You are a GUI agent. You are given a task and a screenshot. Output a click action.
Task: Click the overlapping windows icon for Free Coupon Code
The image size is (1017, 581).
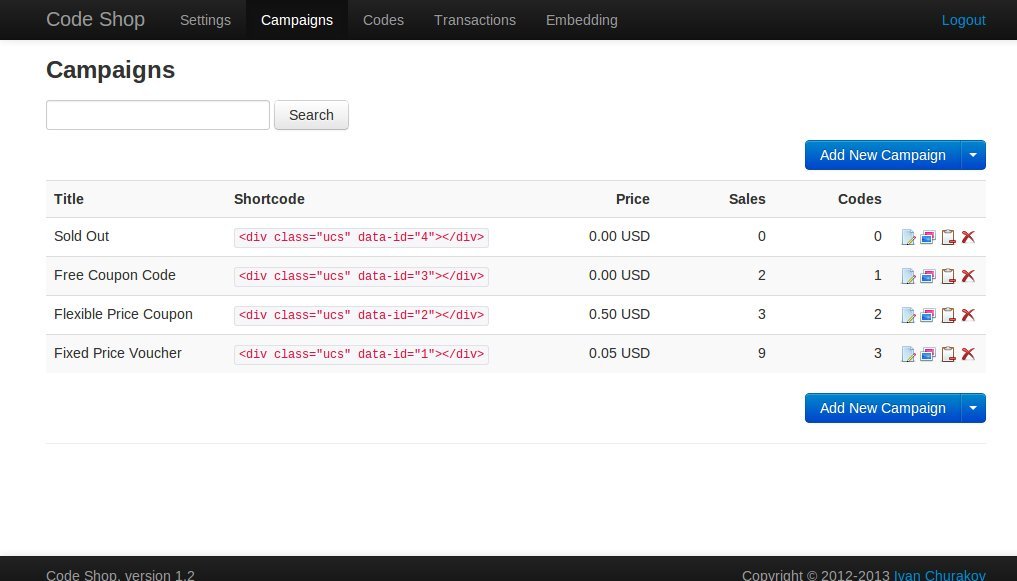pyautogui.click(x=928, y=276)
